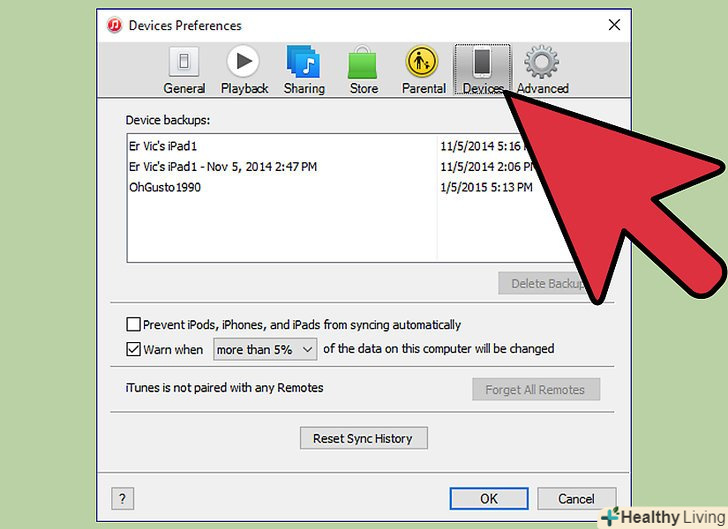Select the Devices preferences tab
The height and width of the screenshot is (529, 728).
point(482,70)
